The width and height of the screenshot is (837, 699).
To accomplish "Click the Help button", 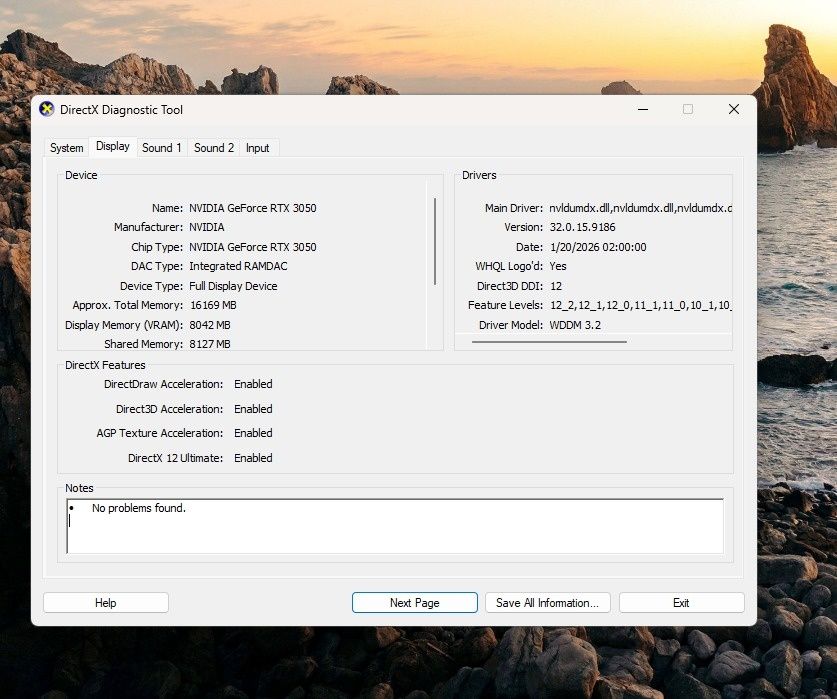I will pyautogui.click(x=106, y=603).
